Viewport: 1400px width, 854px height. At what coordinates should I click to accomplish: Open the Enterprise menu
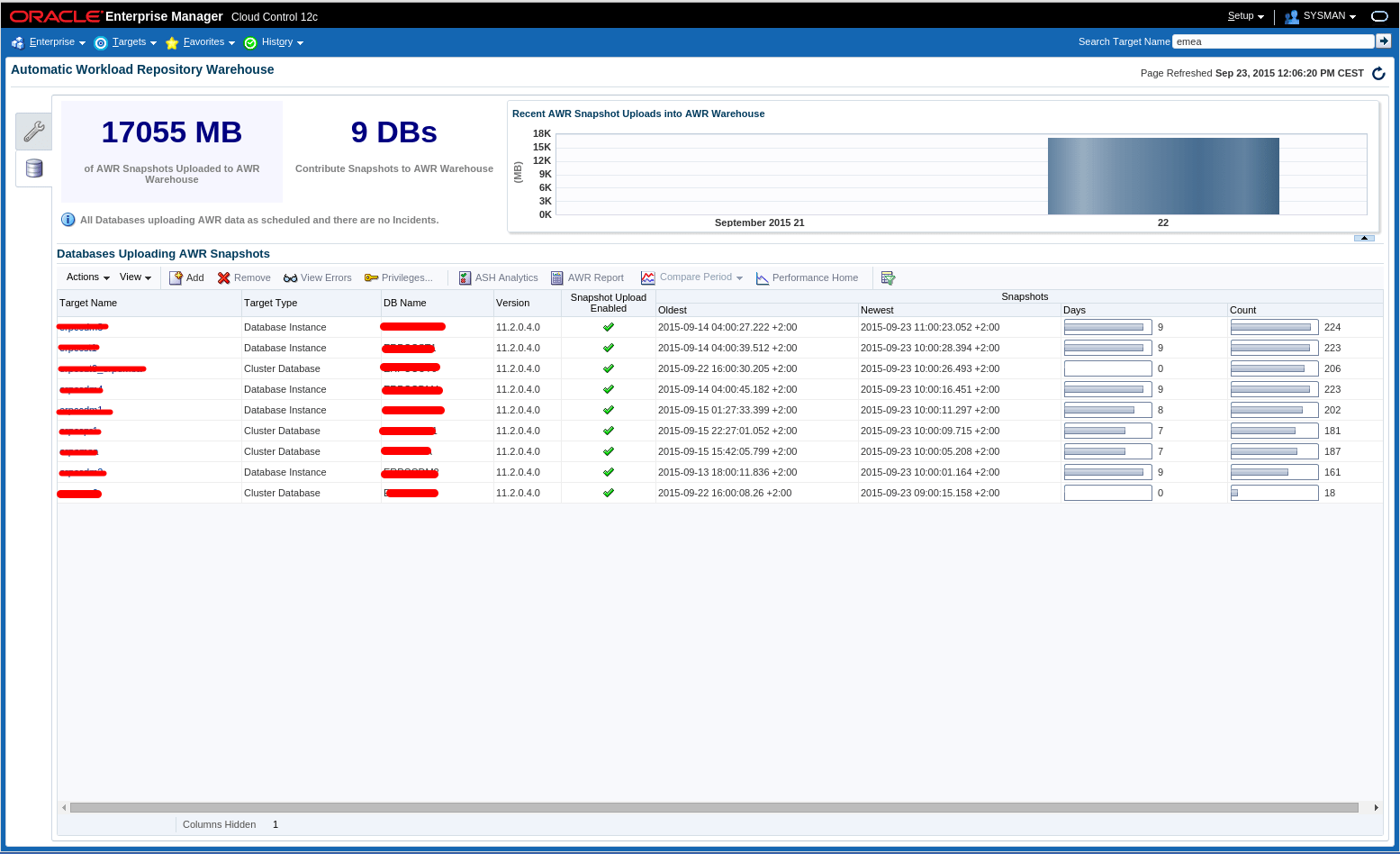pyautogui.click(x=49, y=42)
